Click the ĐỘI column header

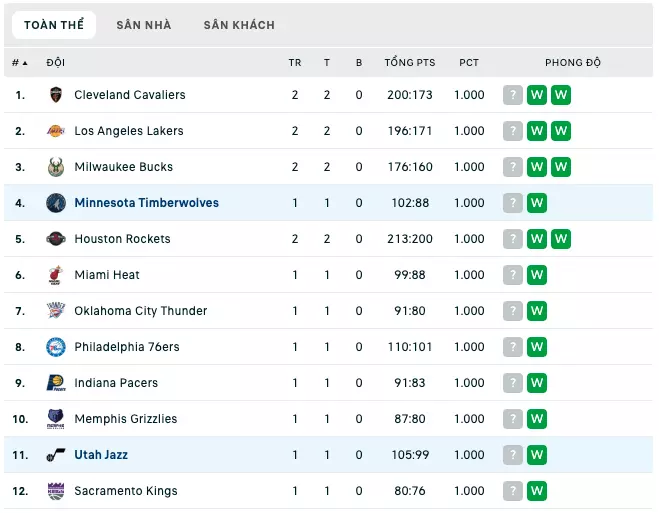pos(55,63)
